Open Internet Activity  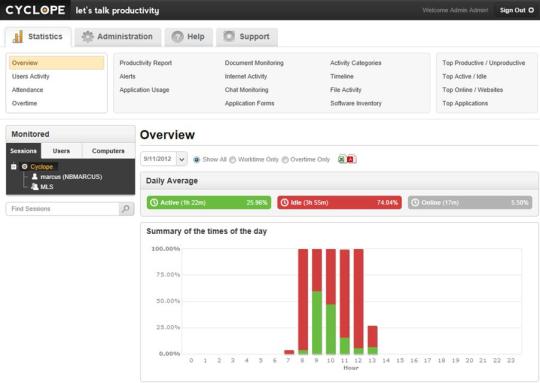(x=246, y=76)
